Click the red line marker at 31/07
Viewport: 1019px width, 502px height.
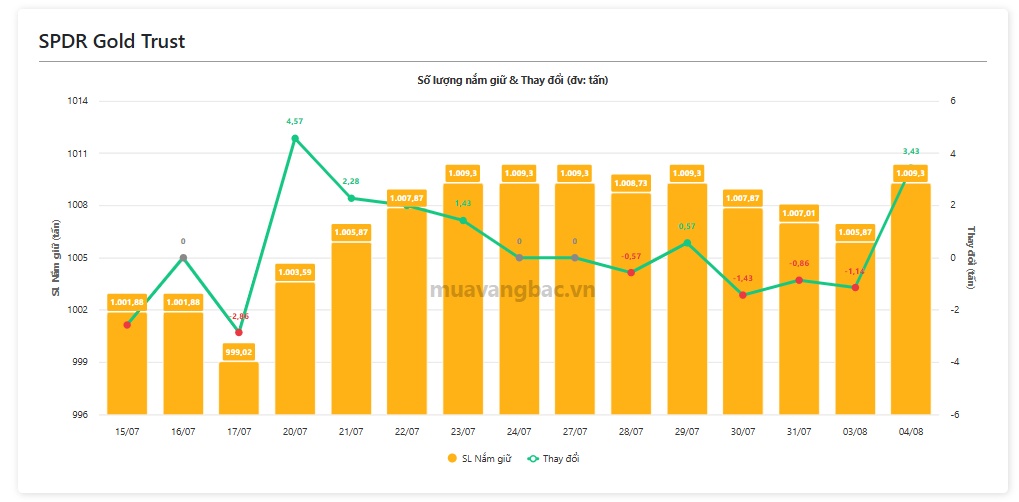point(799,280)
